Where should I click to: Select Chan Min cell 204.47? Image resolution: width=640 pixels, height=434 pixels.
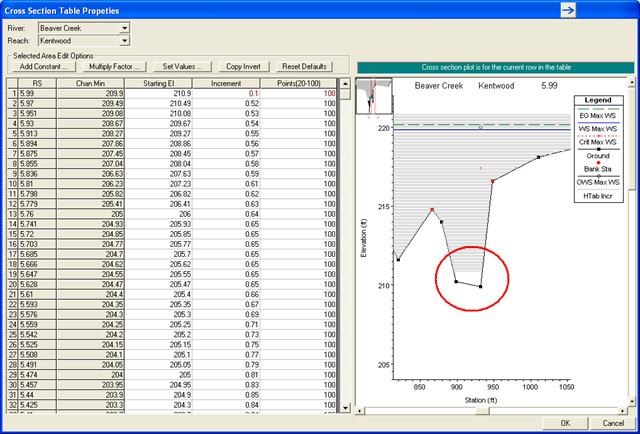click(90, 284)
